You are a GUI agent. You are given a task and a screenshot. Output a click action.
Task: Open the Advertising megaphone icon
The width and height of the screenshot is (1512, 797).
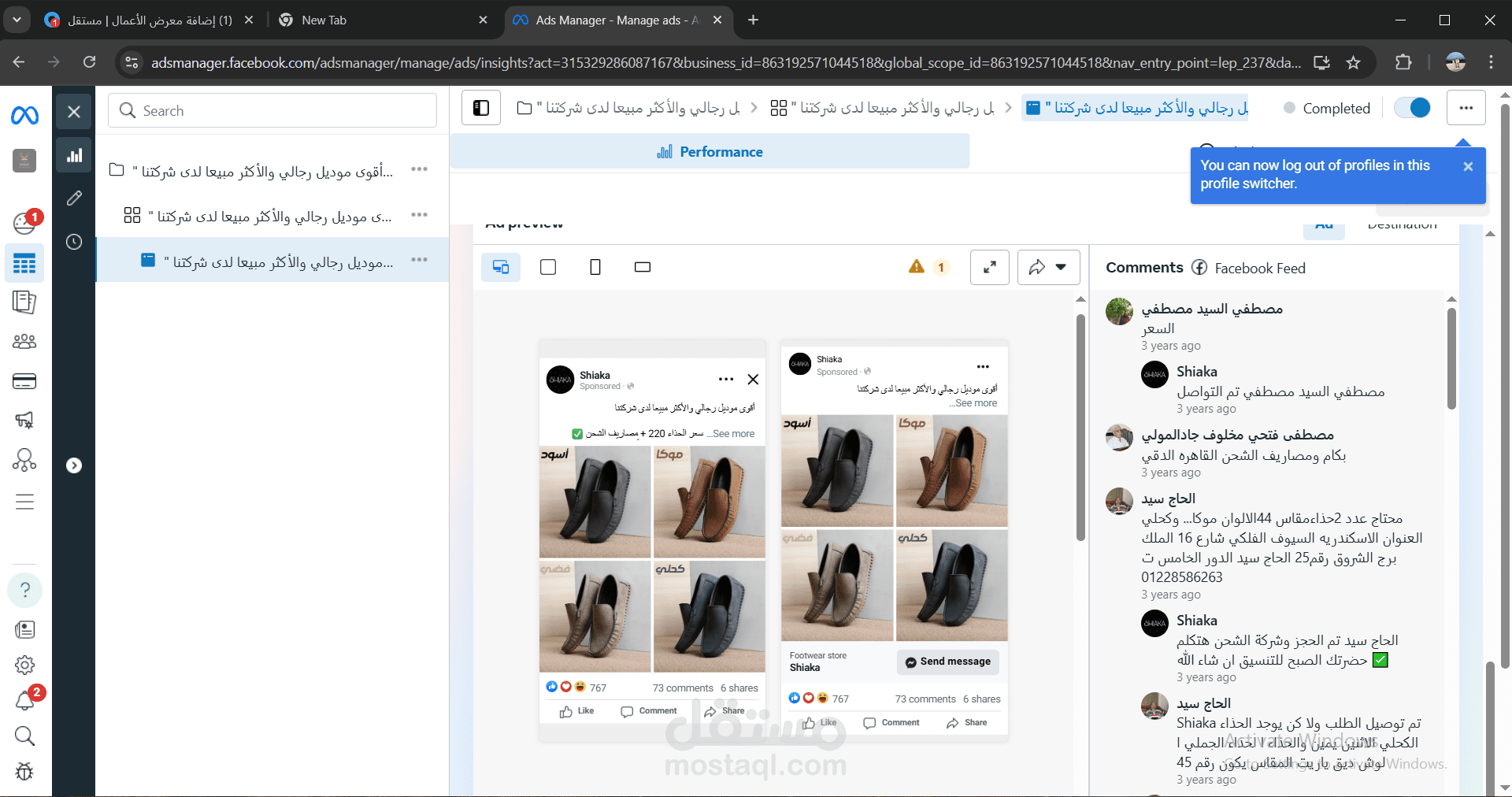24,420
